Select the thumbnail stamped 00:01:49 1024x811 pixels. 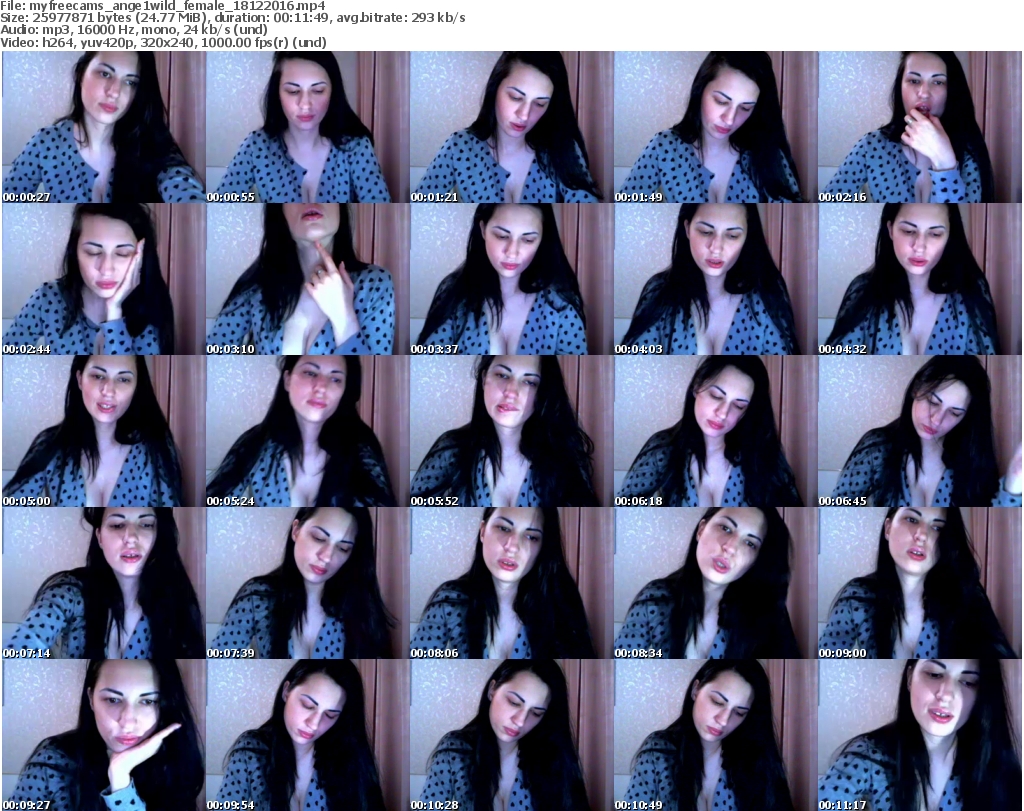(715, 127)
